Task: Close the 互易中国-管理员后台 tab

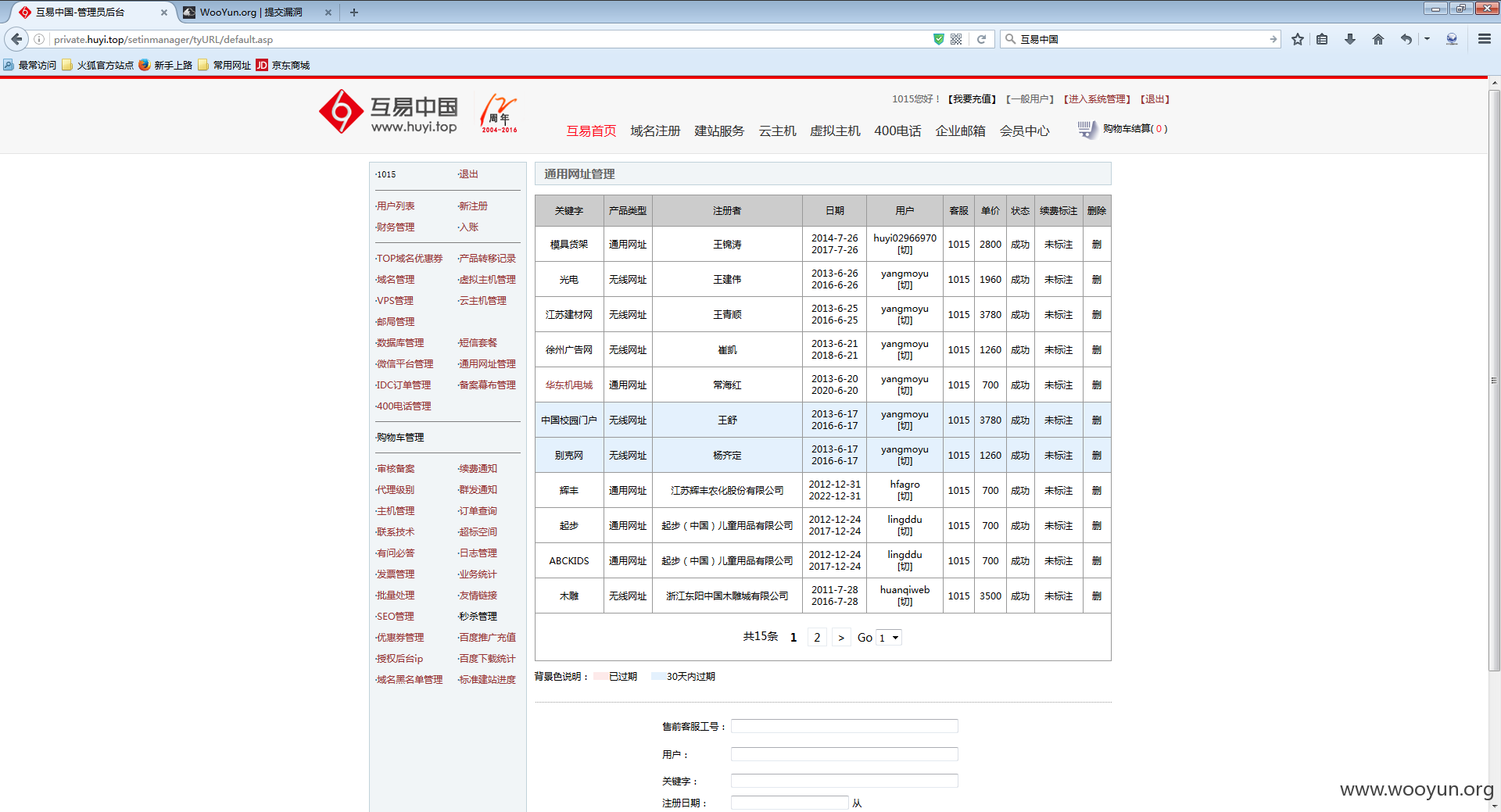Action: click(x=164, y=13)
